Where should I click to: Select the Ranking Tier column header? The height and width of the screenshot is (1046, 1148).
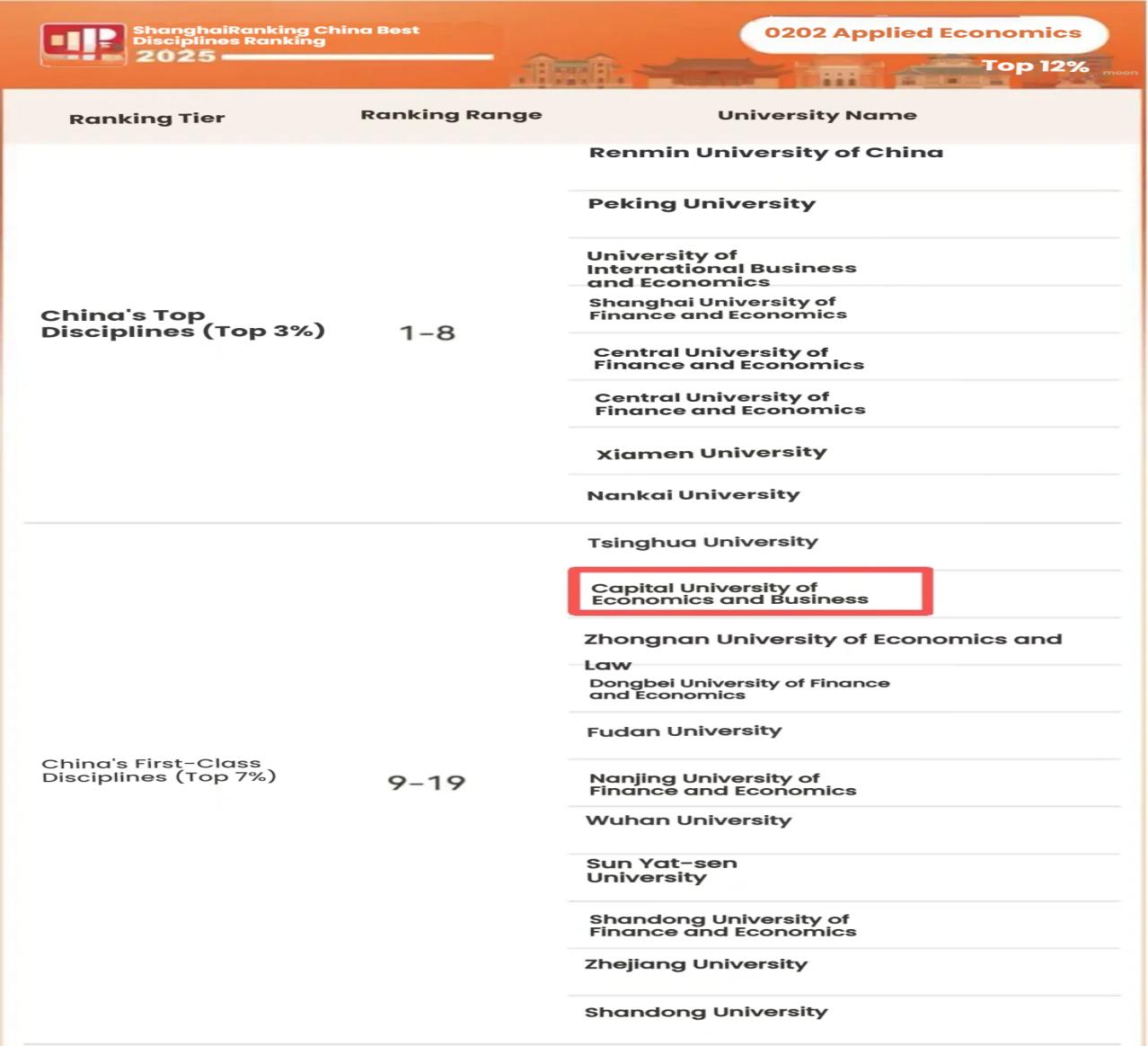click(146, 119)
